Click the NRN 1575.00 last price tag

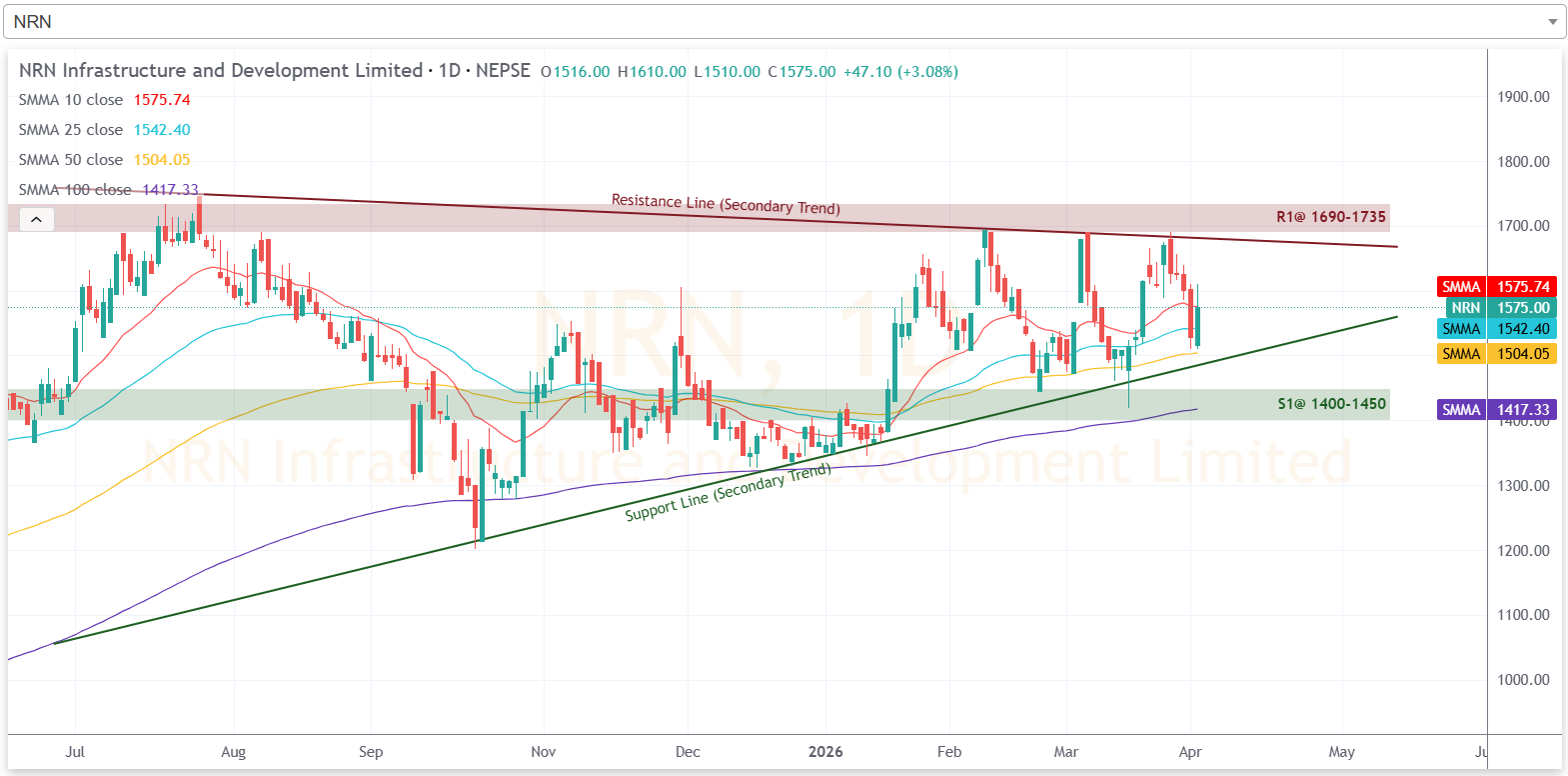coord(1501,308)
